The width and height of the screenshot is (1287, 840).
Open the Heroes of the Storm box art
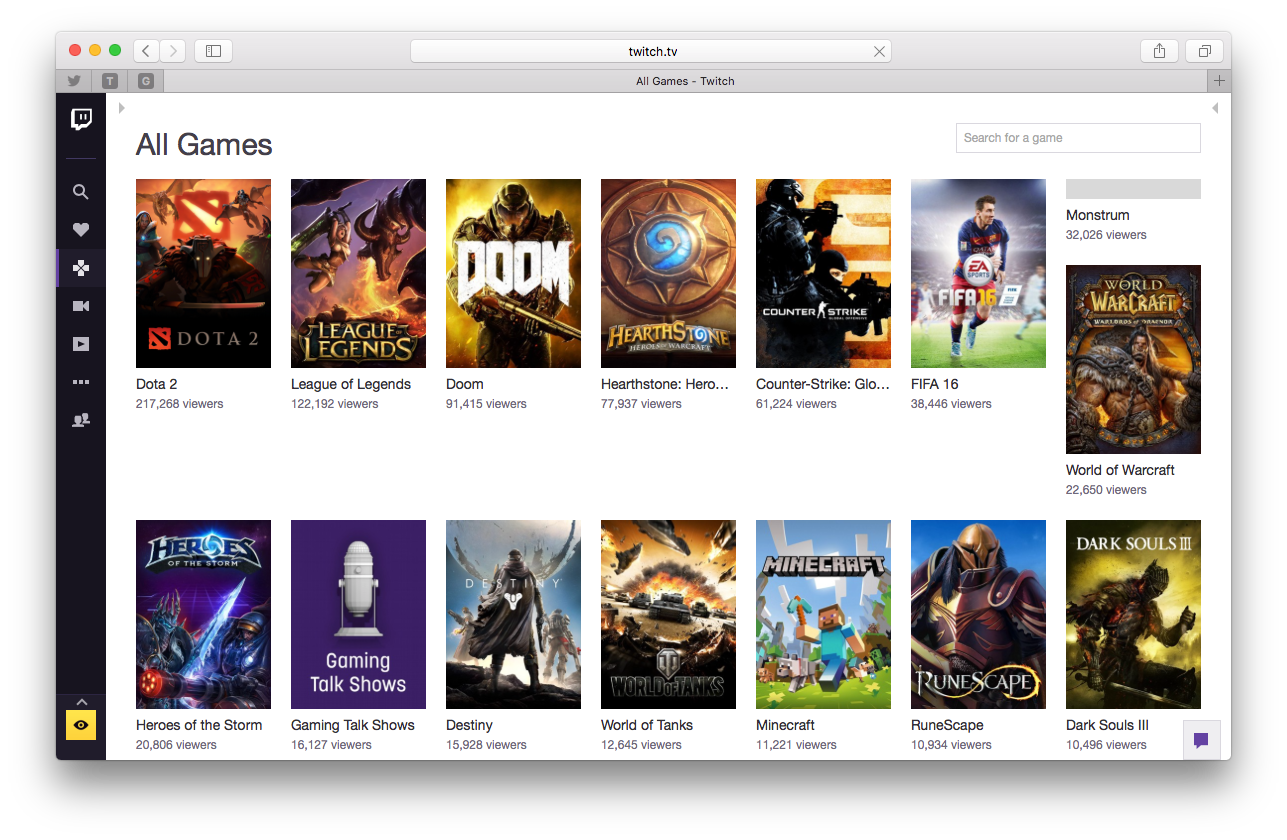(x=203, y=614)
